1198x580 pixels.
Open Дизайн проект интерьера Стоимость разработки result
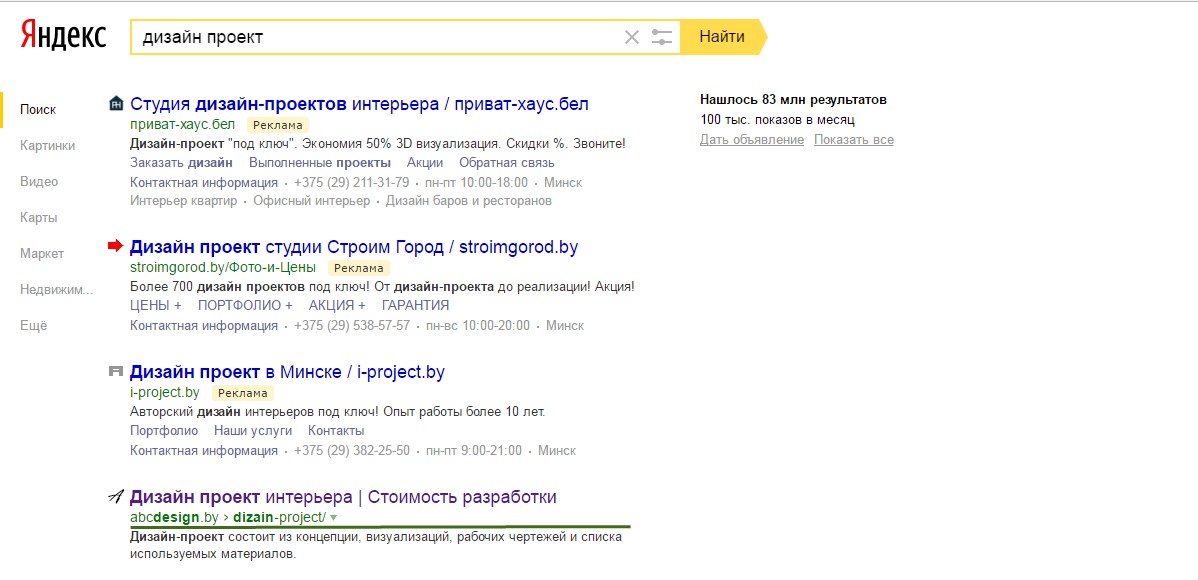coord(343,497)
